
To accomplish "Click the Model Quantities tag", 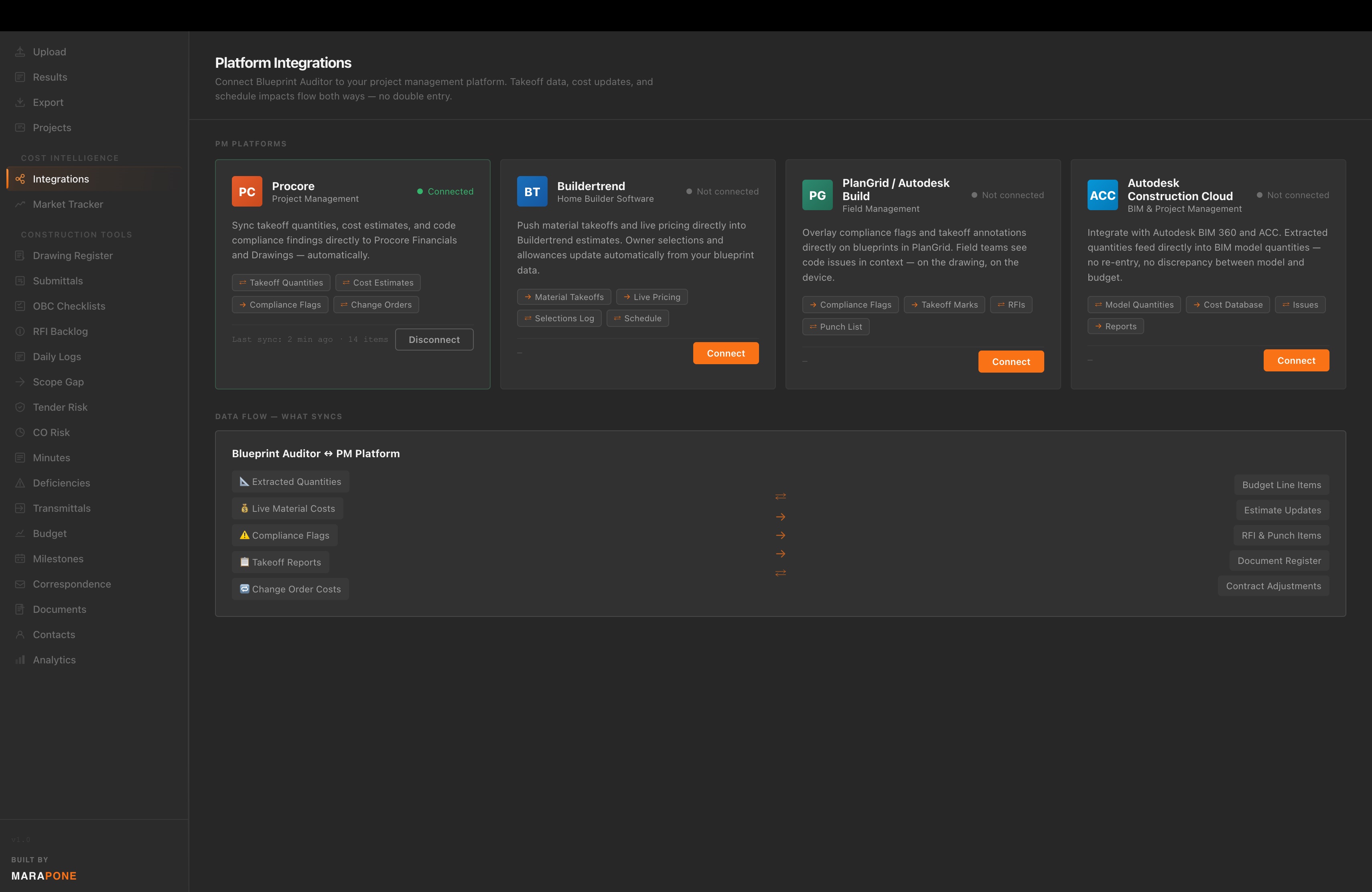I will [1134, 305].
